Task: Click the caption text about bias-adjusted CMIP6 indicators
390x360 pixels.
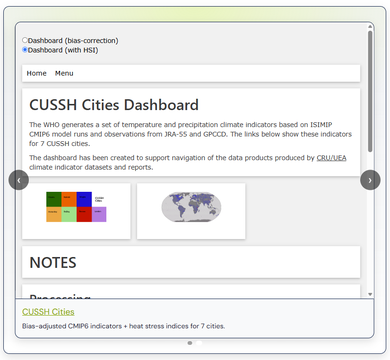Action: pyautogui.click(x=124, y=326)
